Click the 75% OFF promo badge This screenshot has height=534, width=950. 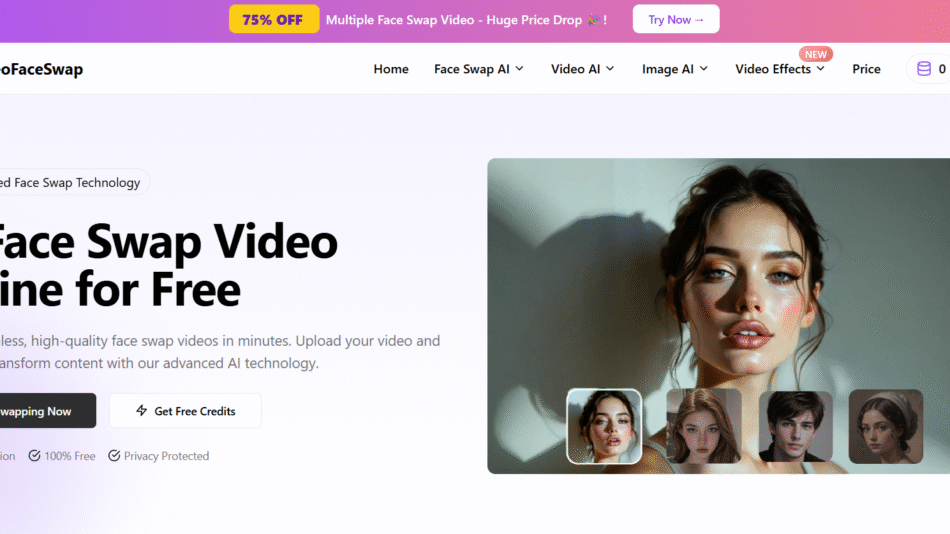tap(274, 19)
